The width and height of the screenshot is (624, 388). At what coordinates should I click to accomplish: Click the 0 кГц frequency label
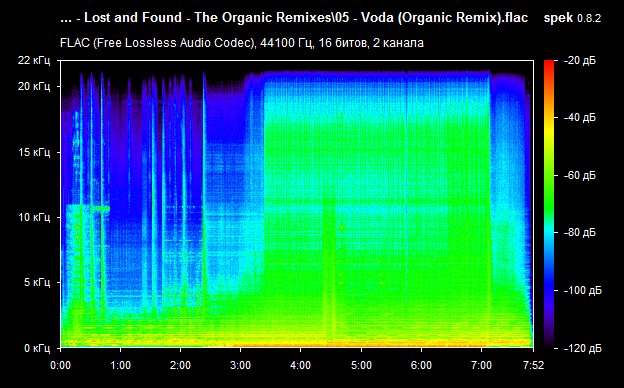click(x=37, y=348)
